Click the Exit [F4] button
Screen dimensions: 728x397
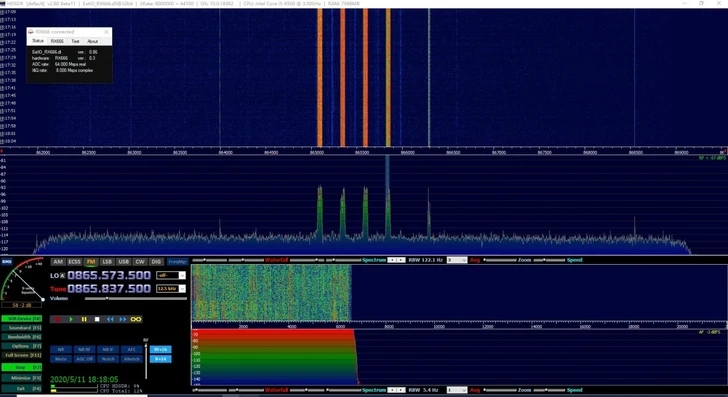[x=21, y=389]
